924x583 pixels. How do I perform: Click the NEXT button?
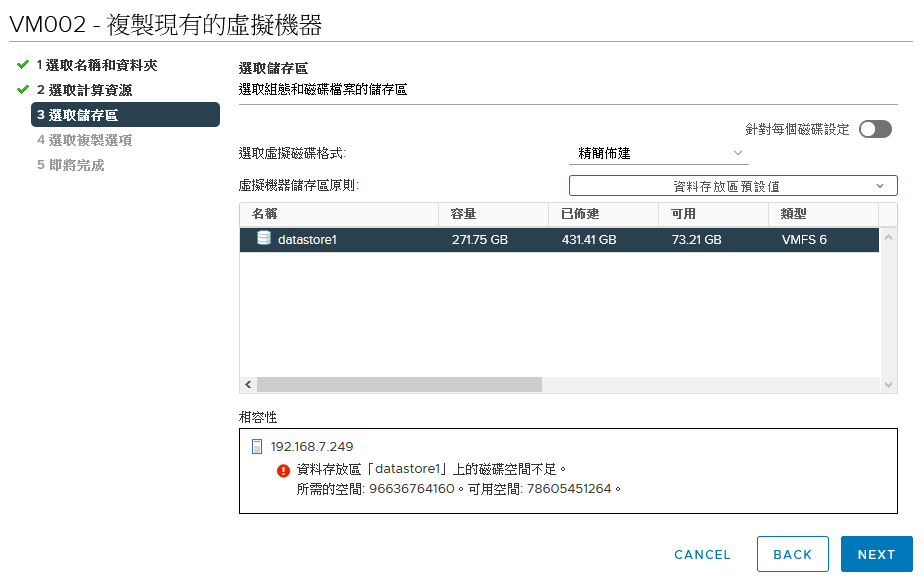pyautogui.click(x=876, y=554)
